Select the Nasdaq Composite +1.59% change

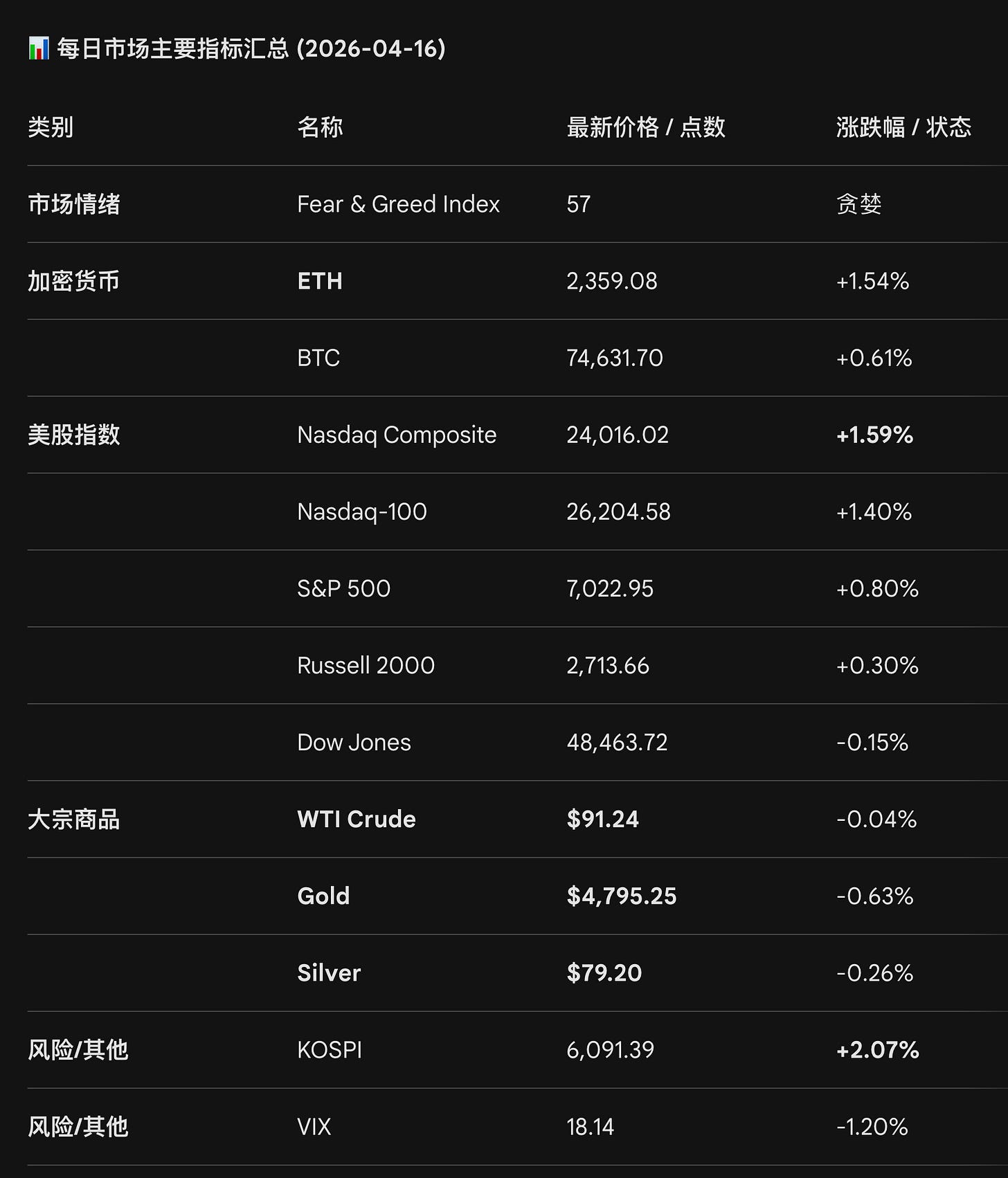point(874,435)
